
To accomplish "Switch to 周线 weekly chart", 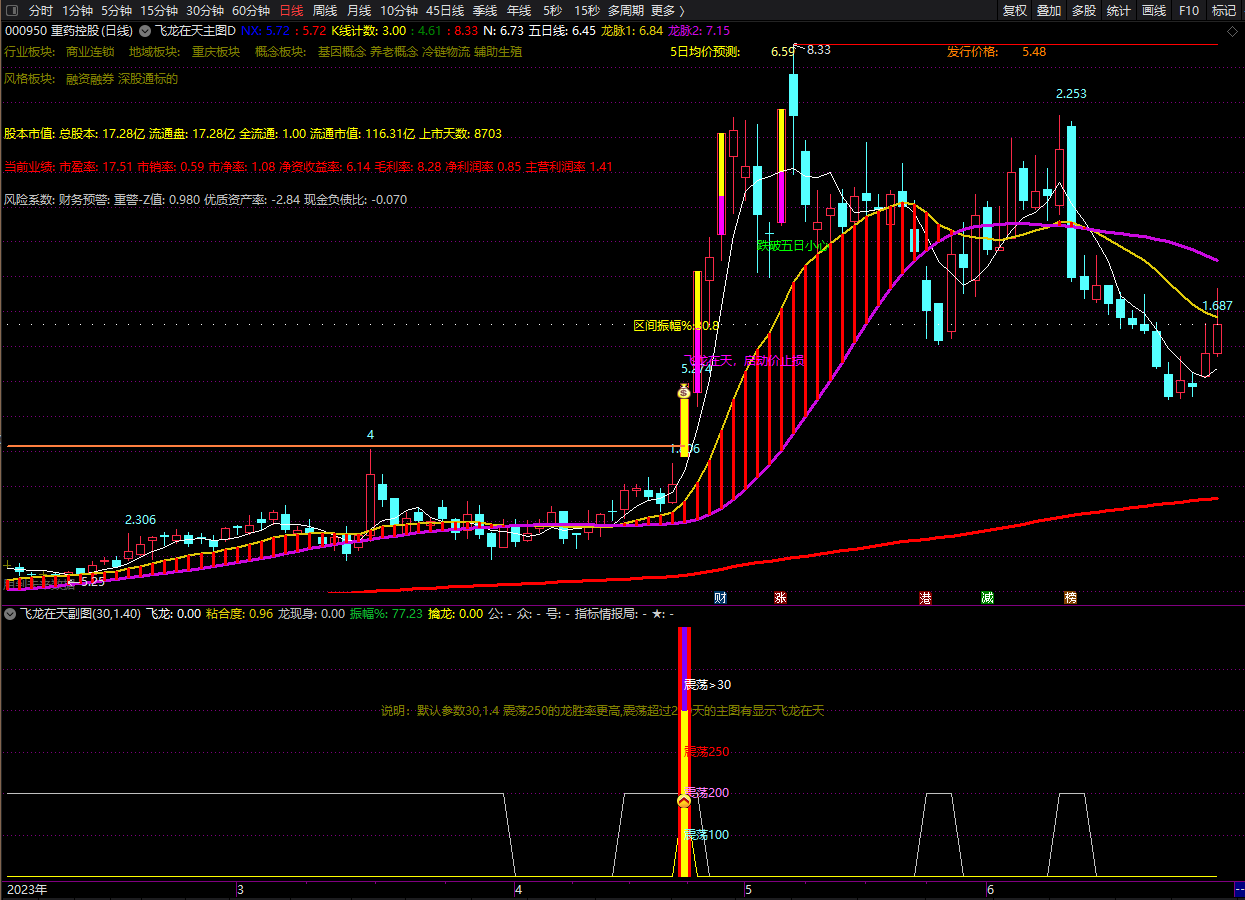I will pyautogui.click(x=325, y=10).
